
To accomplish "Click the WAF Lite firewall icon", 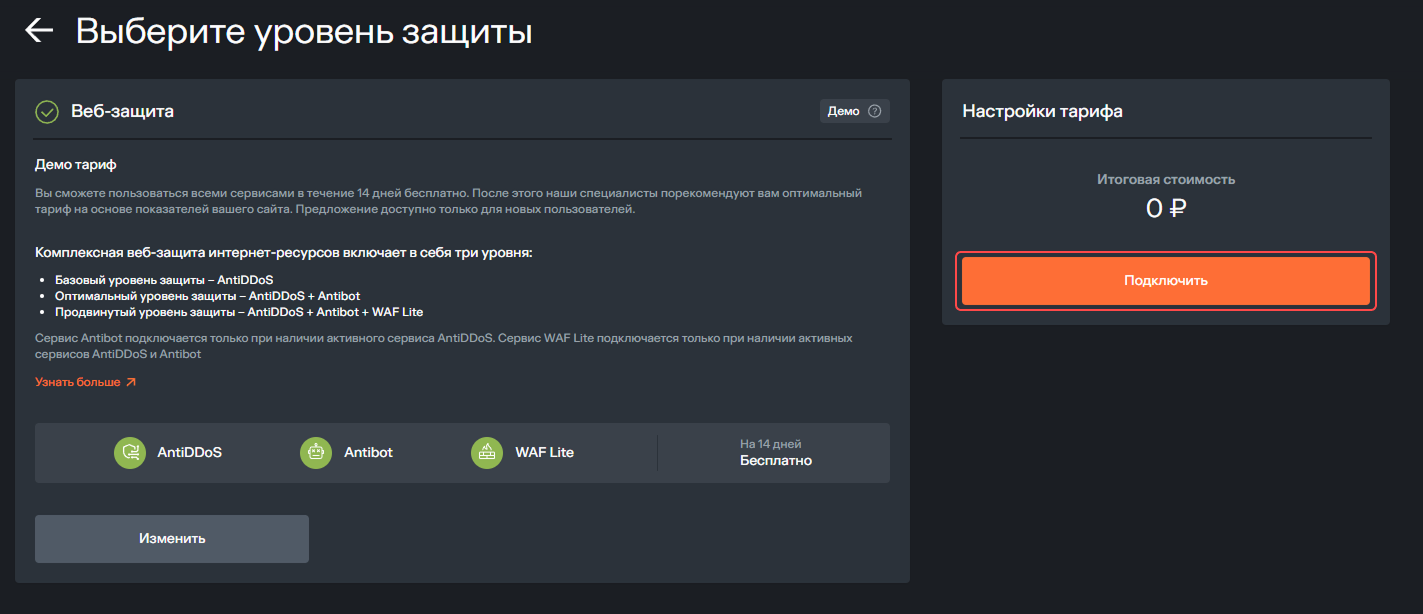I will click(487, 453).
